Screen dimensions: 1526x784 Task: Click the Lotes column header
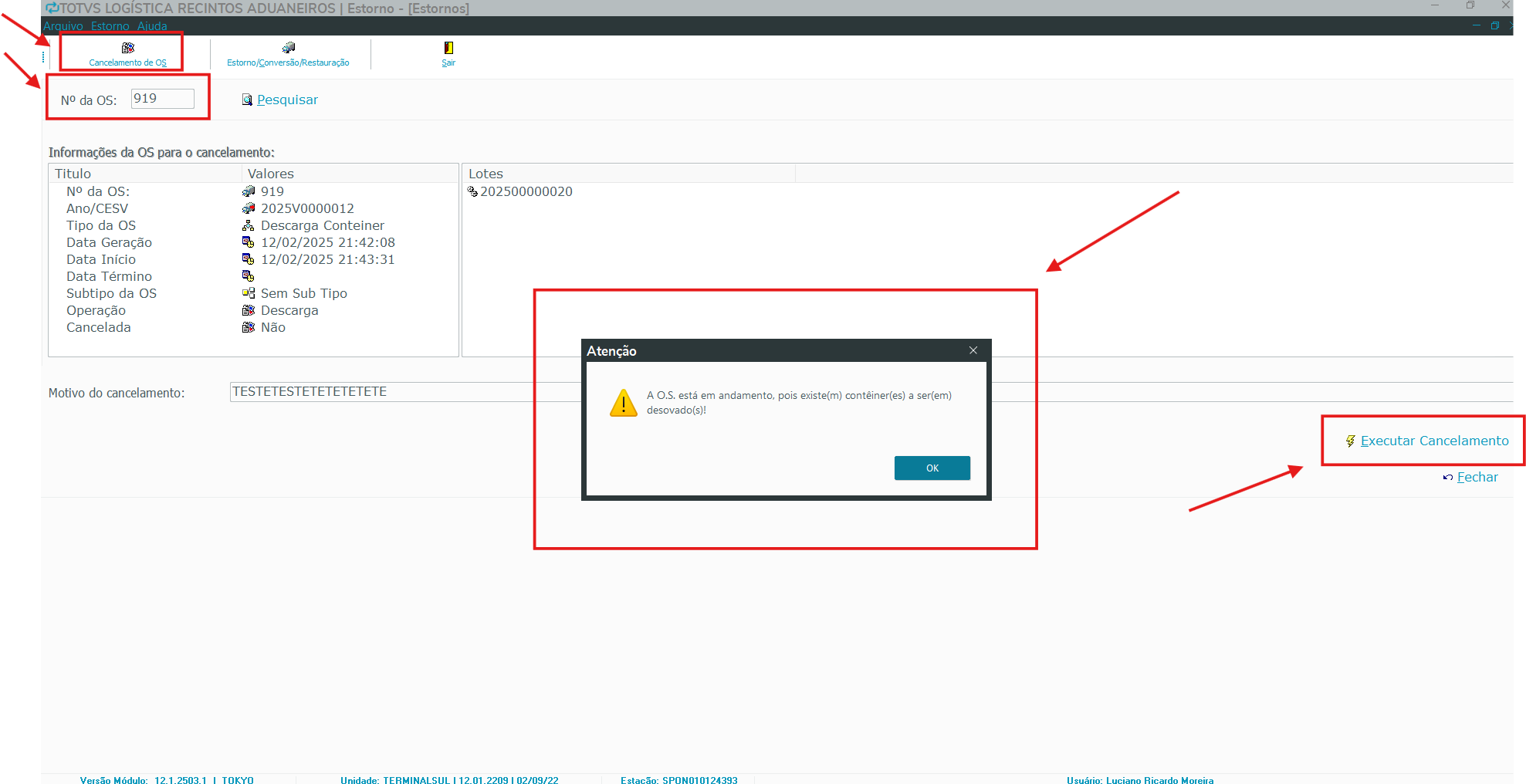pos(628,174)
